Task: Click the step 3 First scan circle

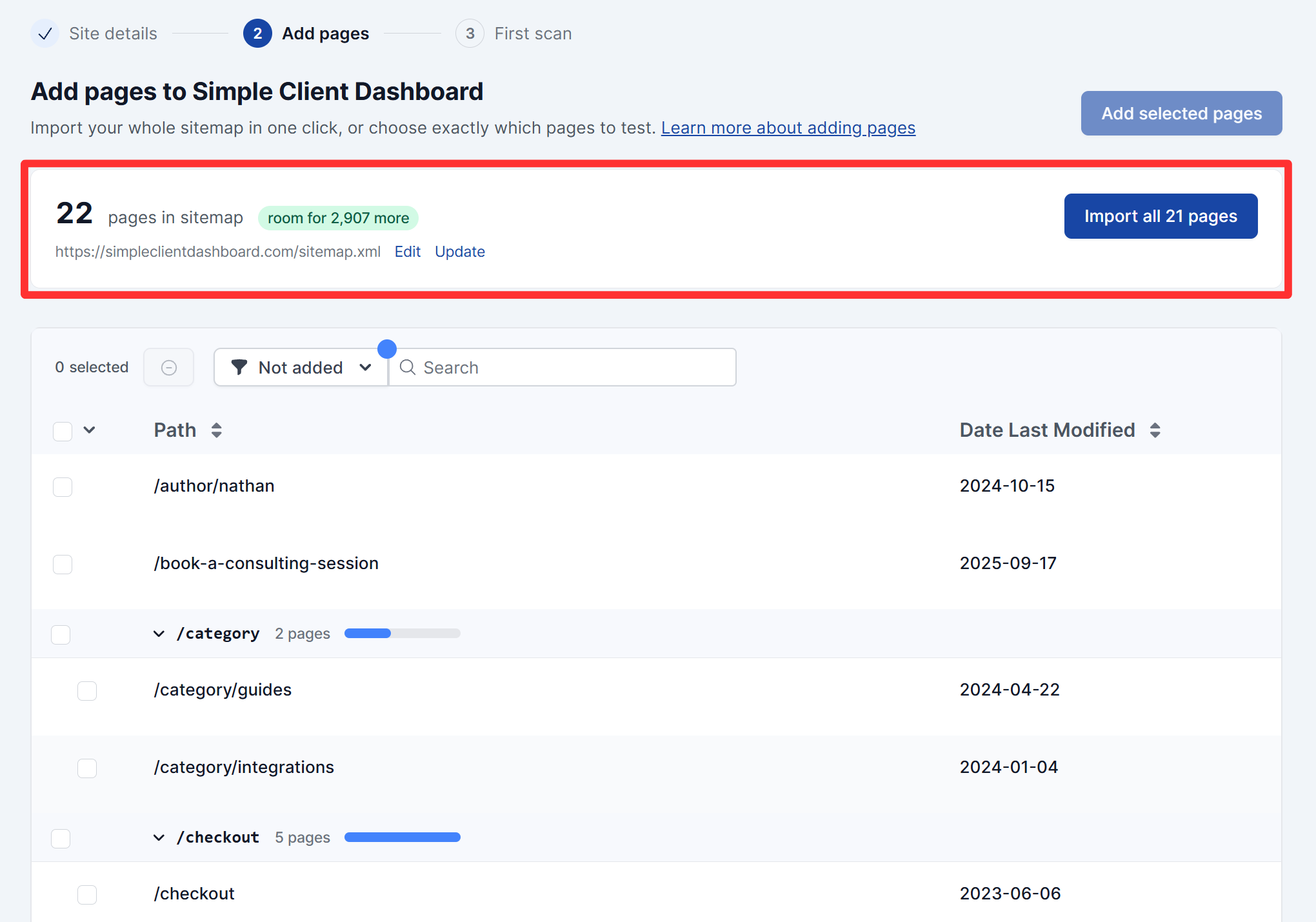Action: point(470,34)
